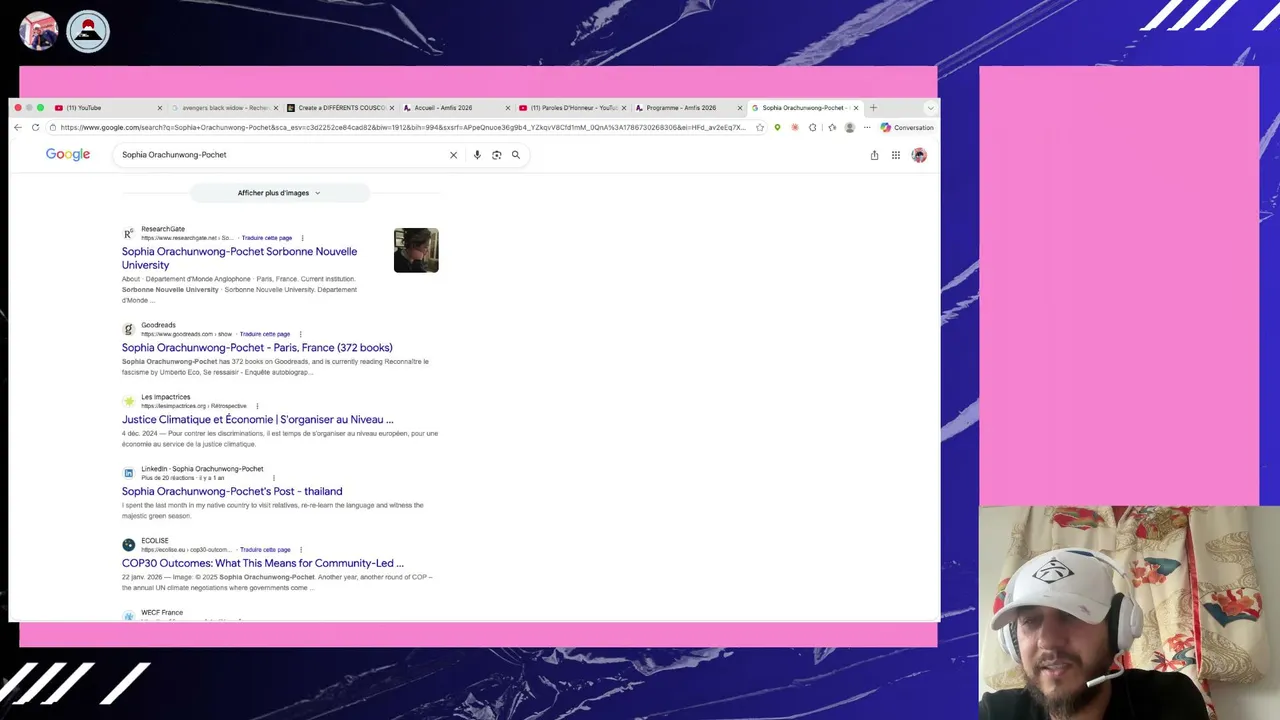Bookmark this page with the star icon

click(x=760, y=127)
